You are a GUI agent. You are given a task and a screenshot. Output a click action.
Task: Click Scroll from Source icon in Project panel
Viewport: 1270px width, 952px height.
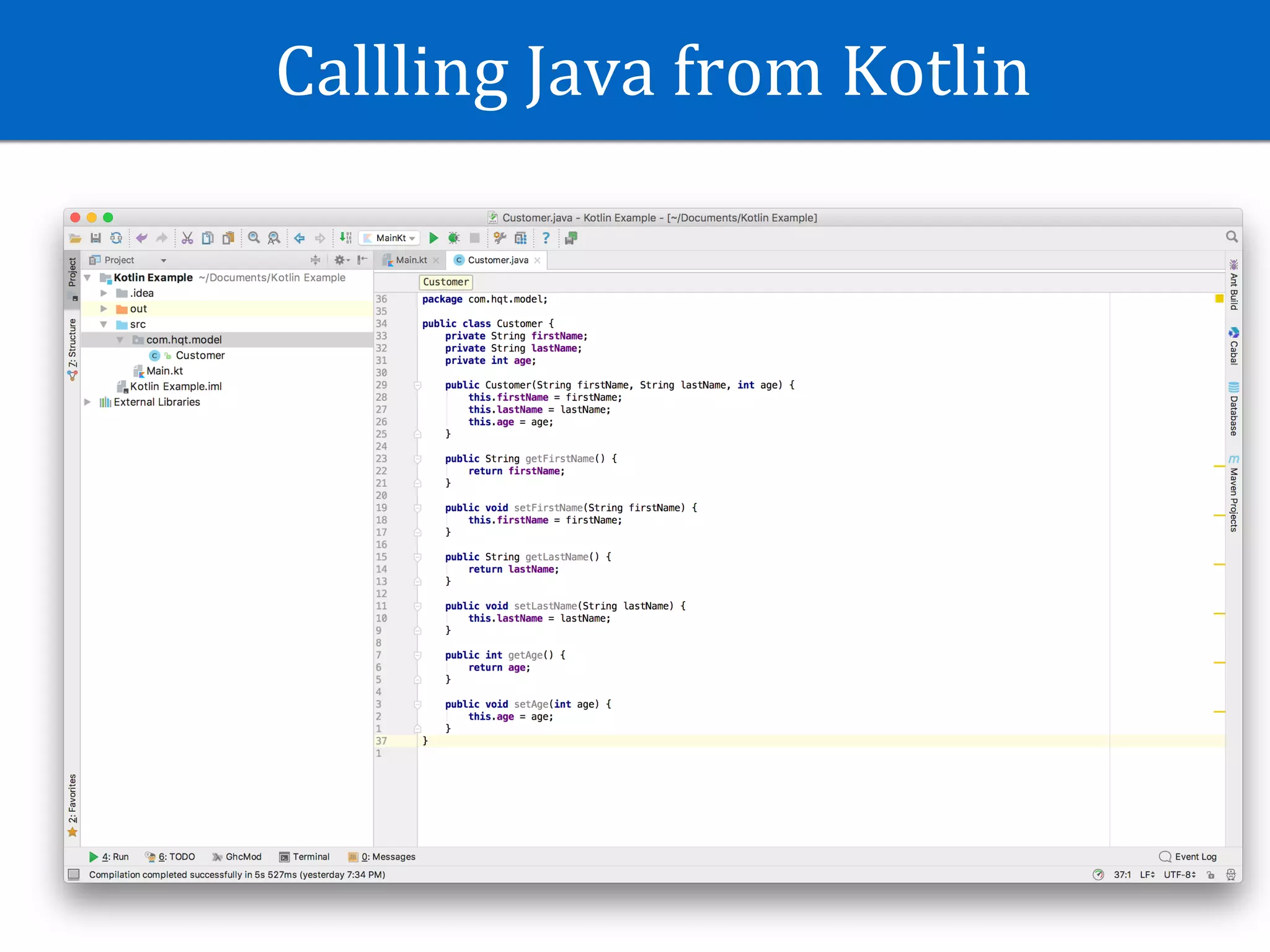pyautogui.click(x=315, y=260)
